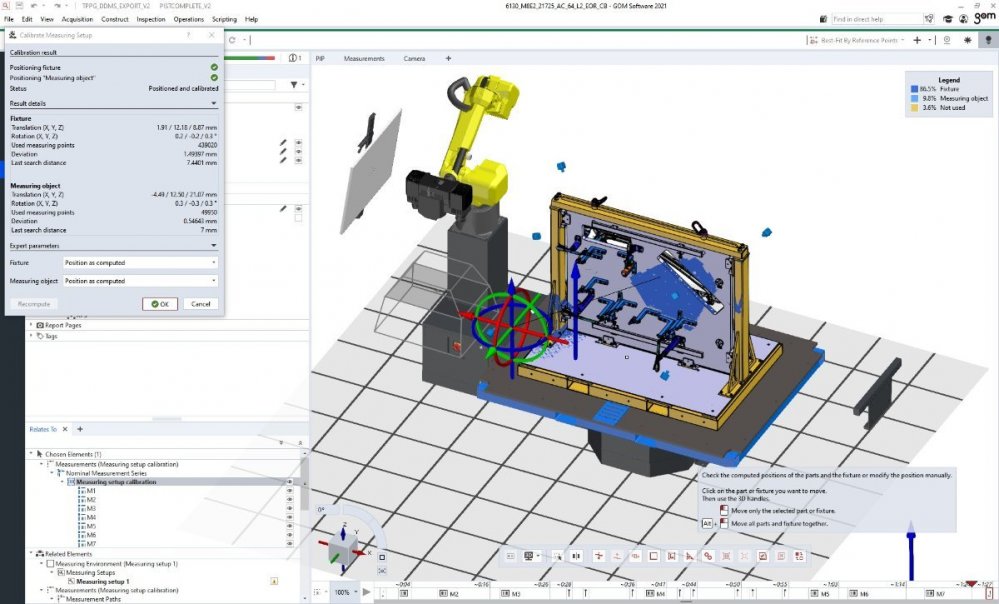Click the help book icon beside the search field
The width and height of the screenshot is (999, 604).
coord(823,19)
